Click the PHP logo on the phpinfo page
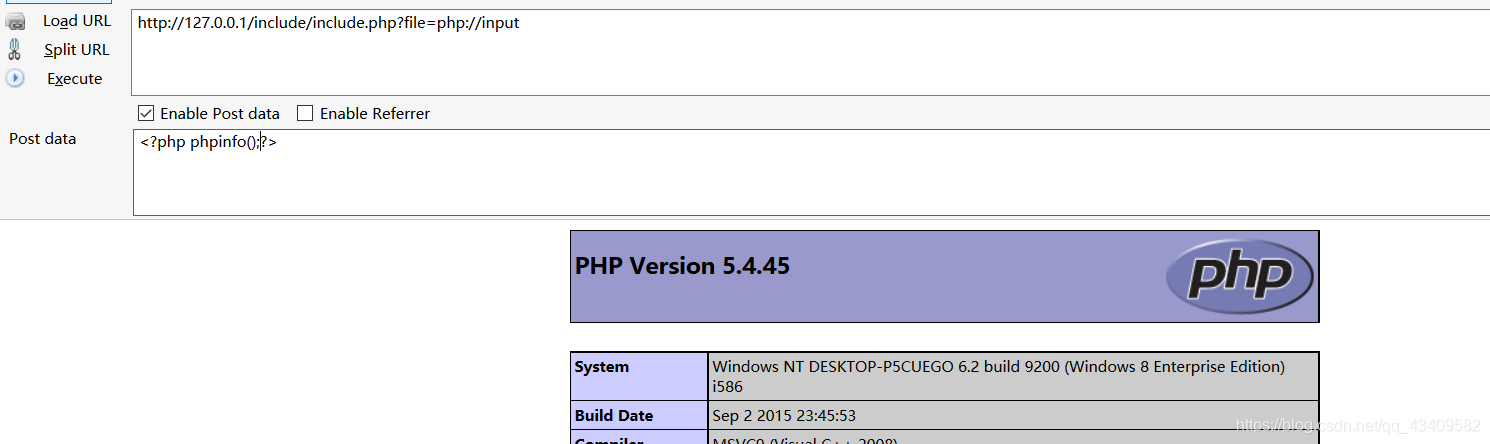Viewport: 1490px width, 444px height. click(1240, 276)
